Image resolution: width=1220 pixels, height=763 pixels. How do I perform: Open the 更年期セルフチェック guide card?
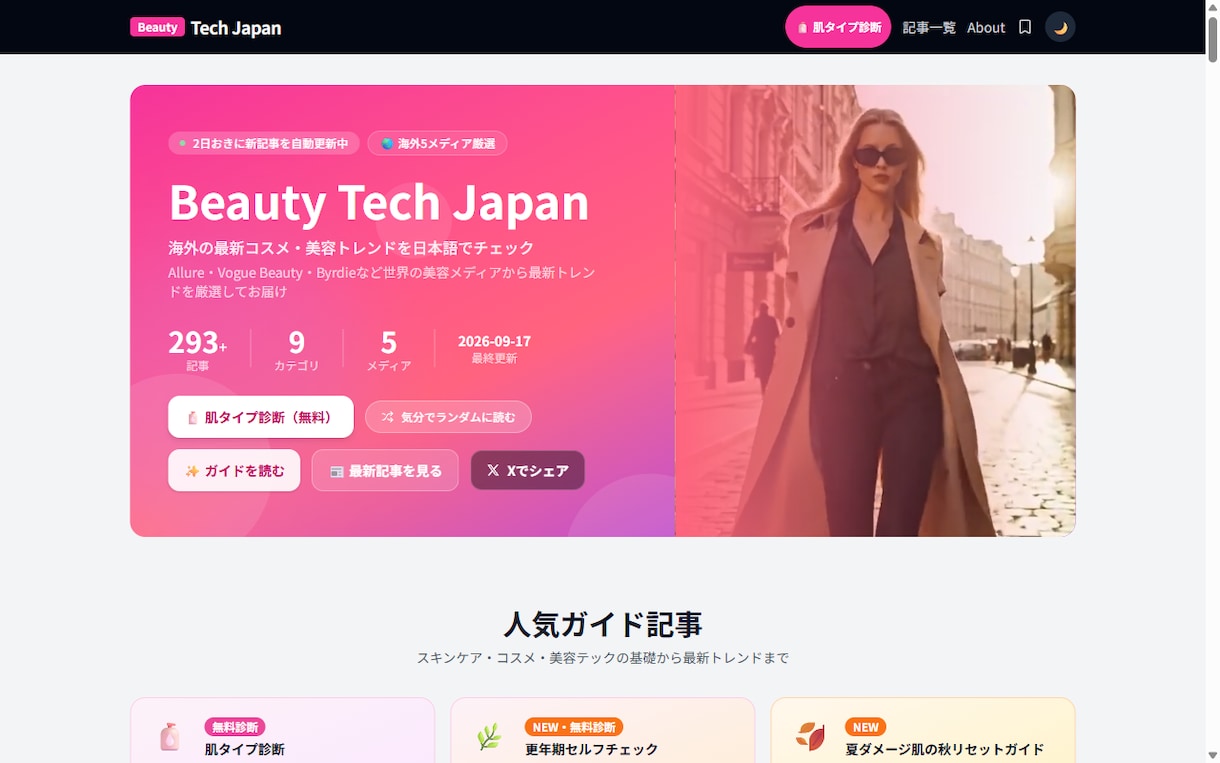pos(603,731)
